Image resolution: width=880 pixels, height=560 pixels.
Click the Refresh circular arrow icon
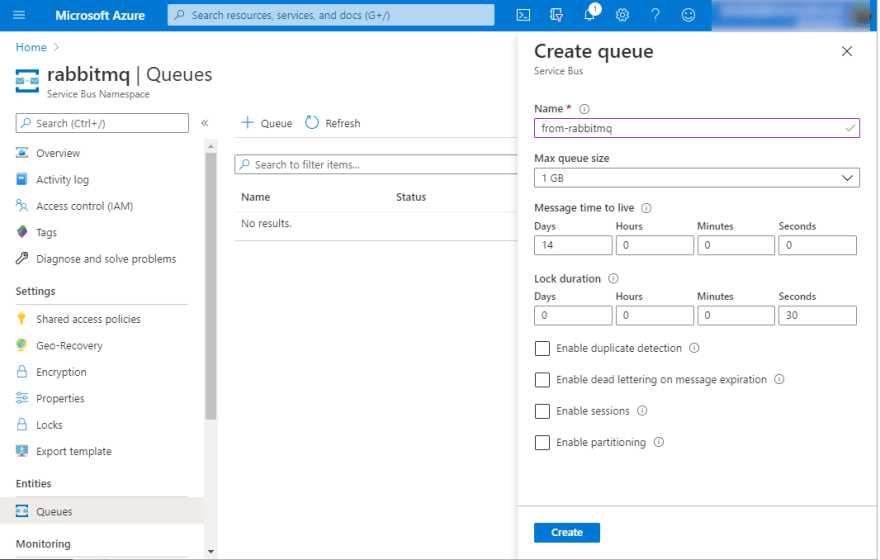click(312, 122)
